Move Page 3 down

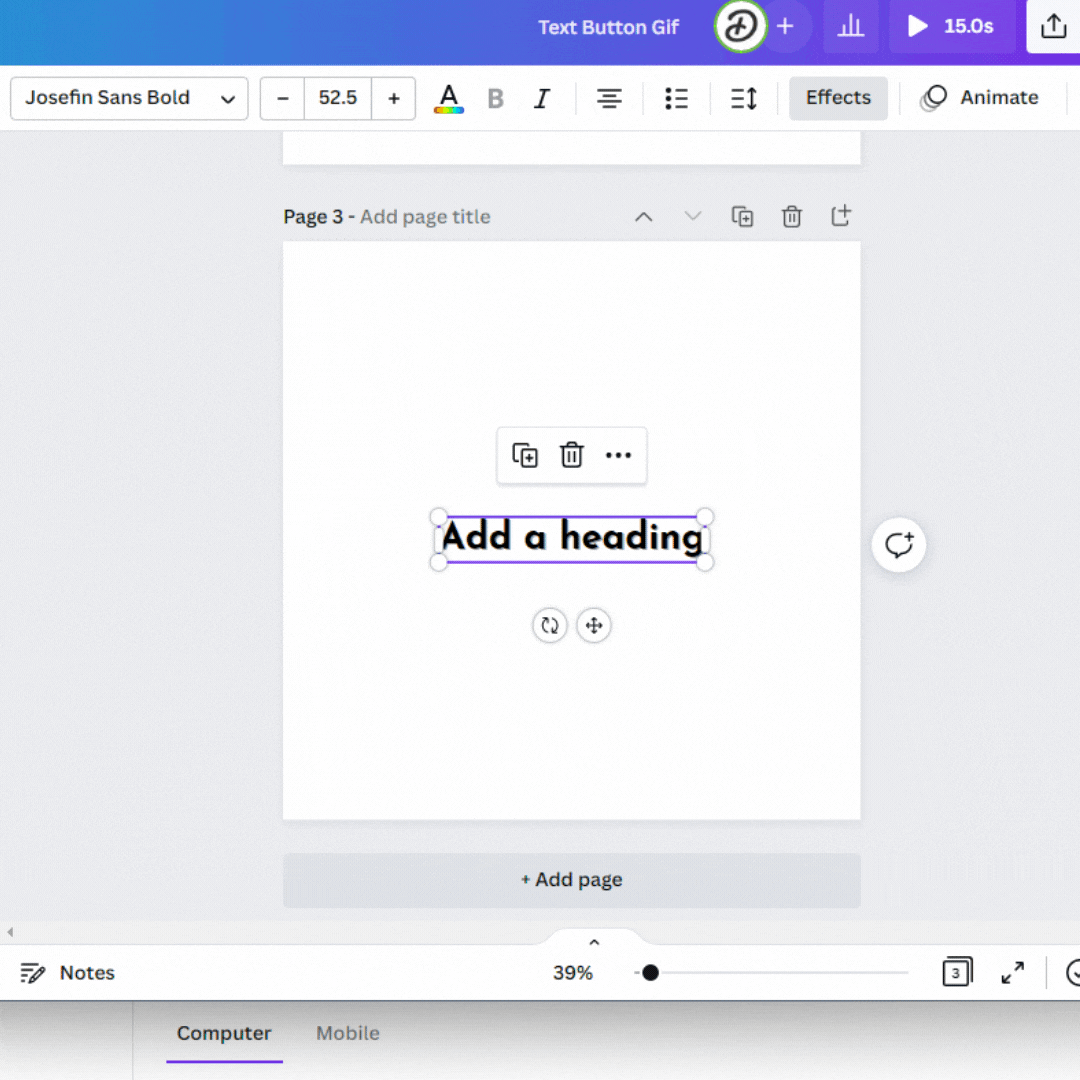click(x=693, y=217)
